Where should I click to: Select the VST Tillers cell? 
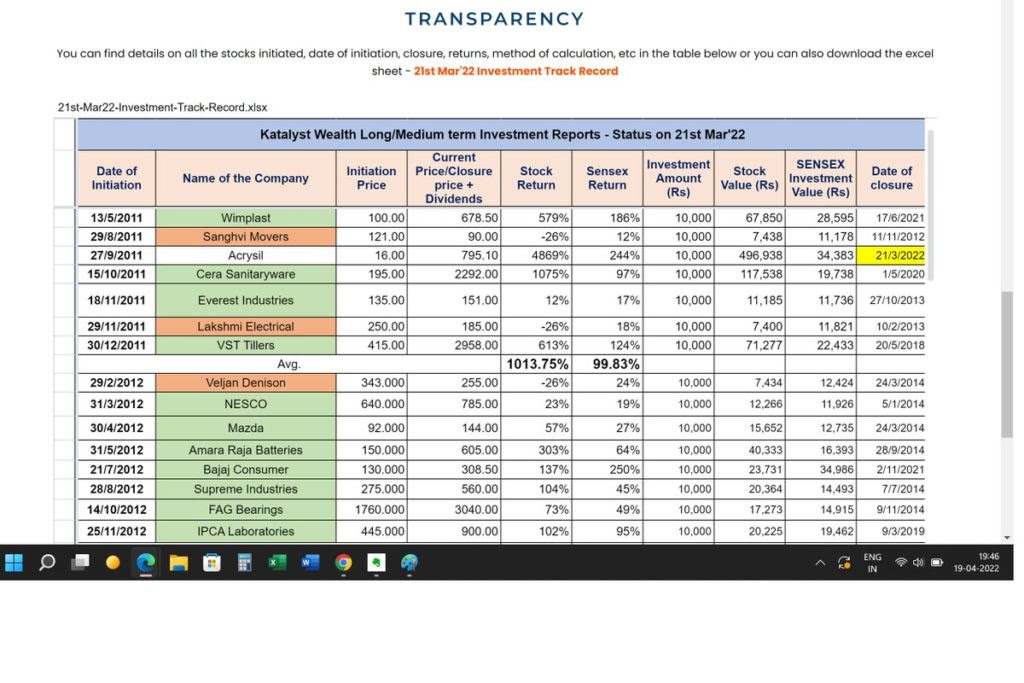pos(246,345)
